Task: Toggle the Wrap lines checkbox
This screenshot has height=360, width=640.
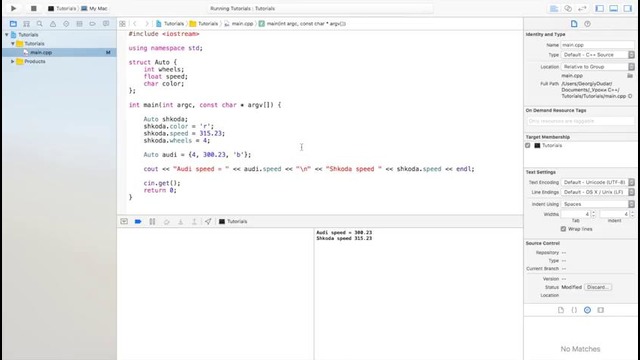Action: click(563, 229)
